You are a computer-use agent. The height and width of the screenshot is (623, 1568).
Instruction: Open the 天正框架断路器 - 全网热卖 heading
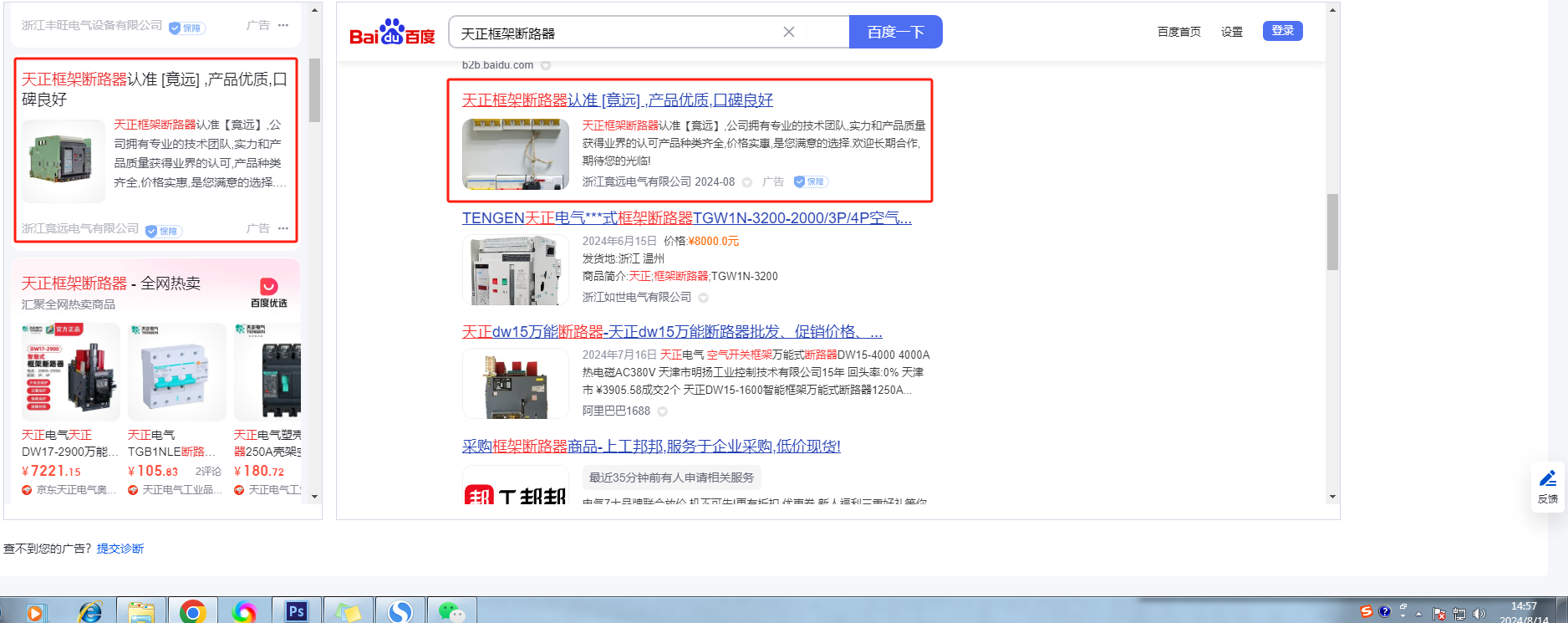point(111,283)
